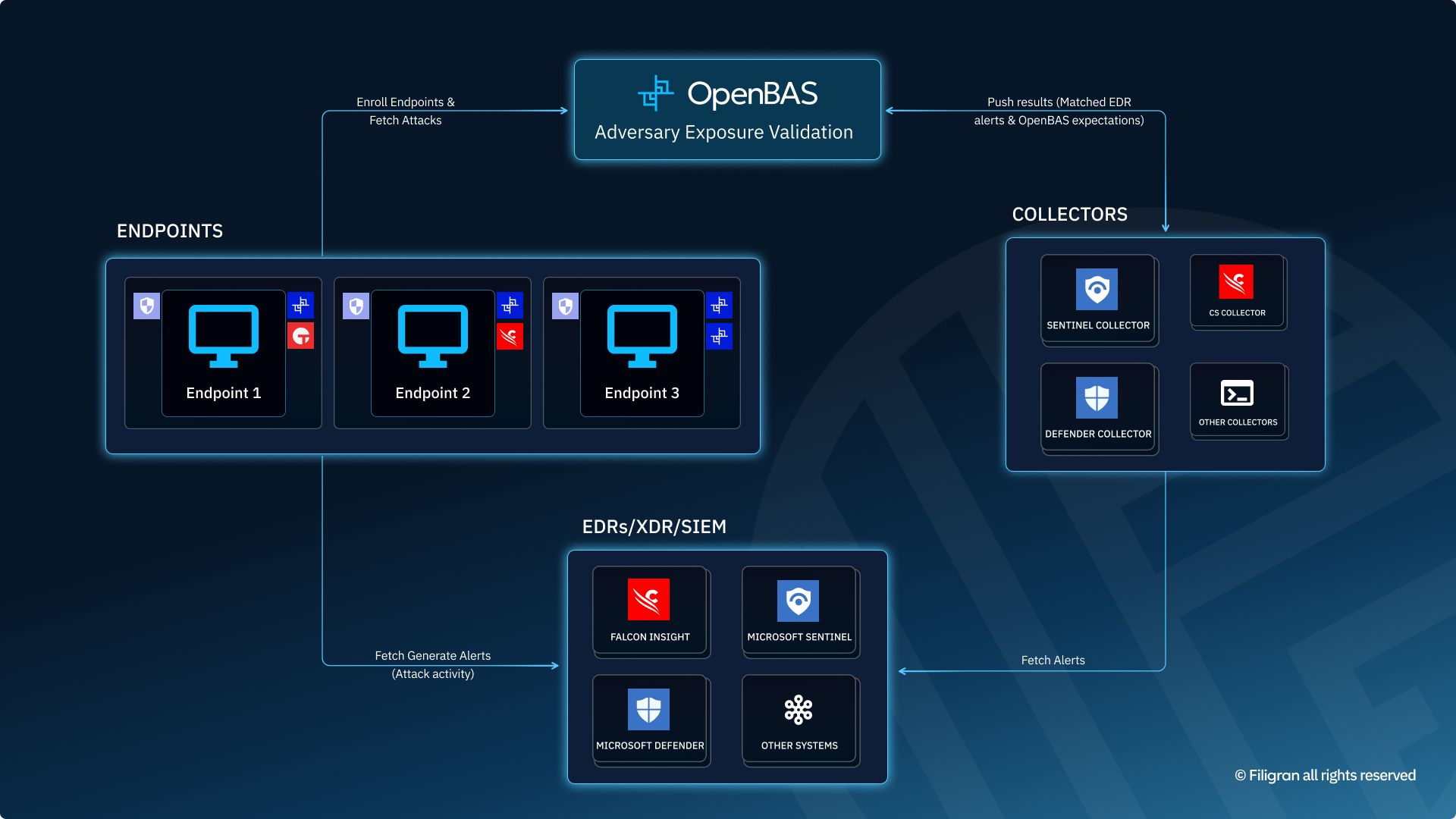Click the red agent badge on Endpoint 1
Image resolution: width=1456 pixels, height=819 pixels.
click(x=301, y=336)
